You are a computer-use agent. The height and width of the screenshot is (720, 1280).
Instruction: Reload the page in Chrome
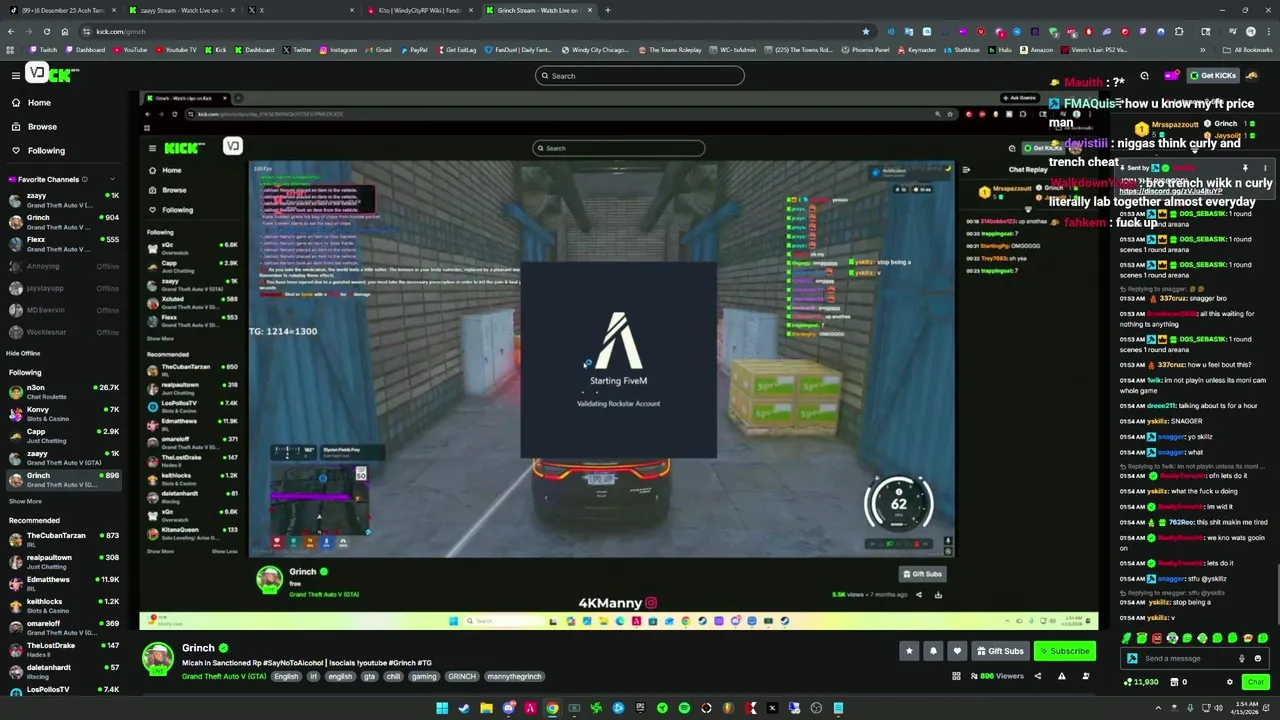pos(47,31)
